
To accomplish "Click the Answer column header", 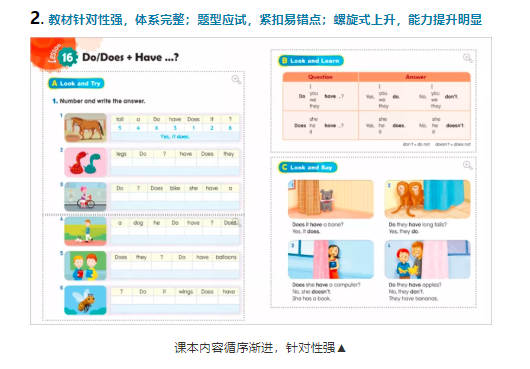I will tap(415, 77).
